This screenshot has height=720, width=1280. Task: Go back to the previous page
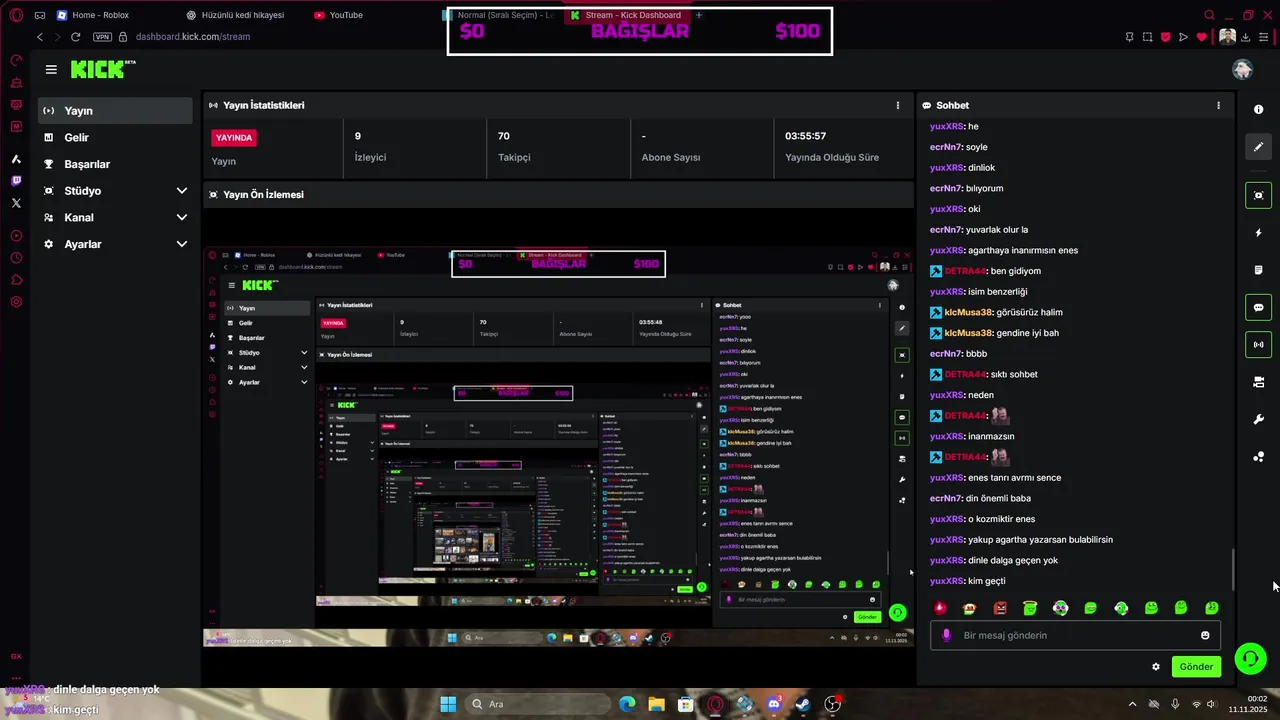pyautogui.click(x=40, y=37)
